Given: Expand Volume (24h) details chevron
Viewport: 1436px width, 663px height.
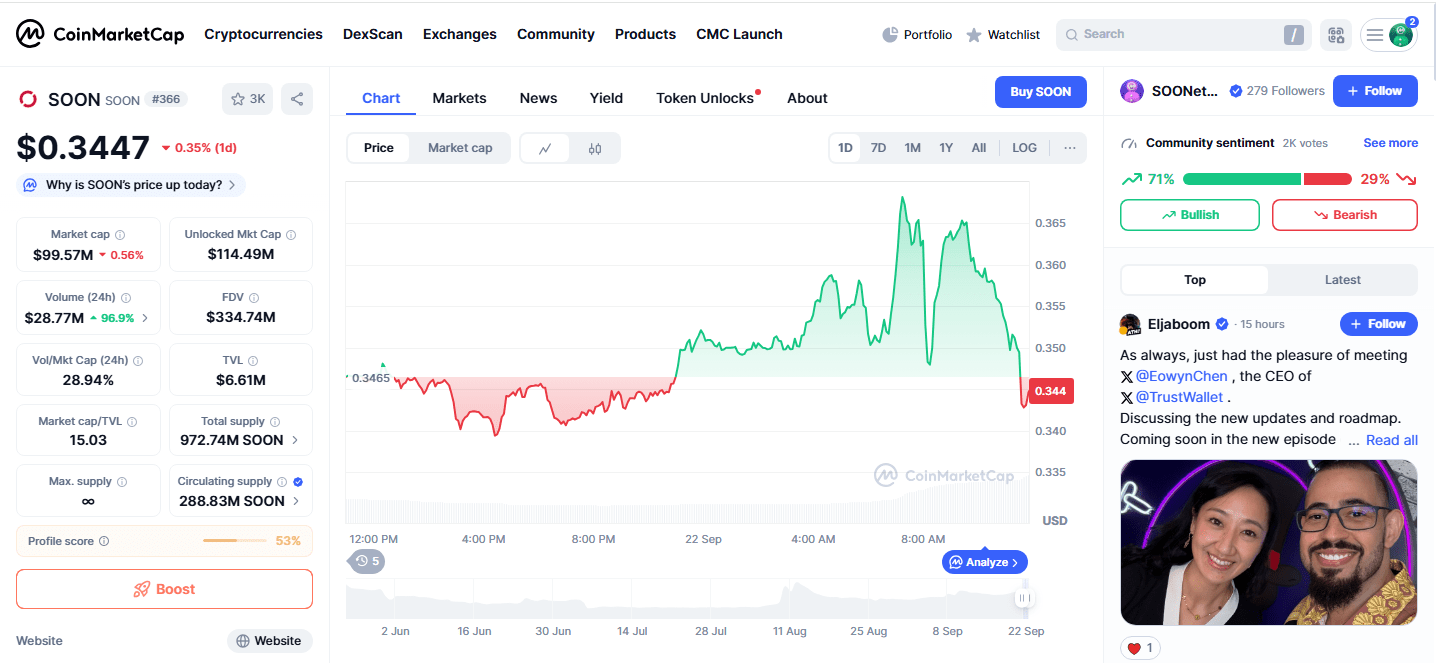Looking at the screenshot, I should (x=145, y=318).
